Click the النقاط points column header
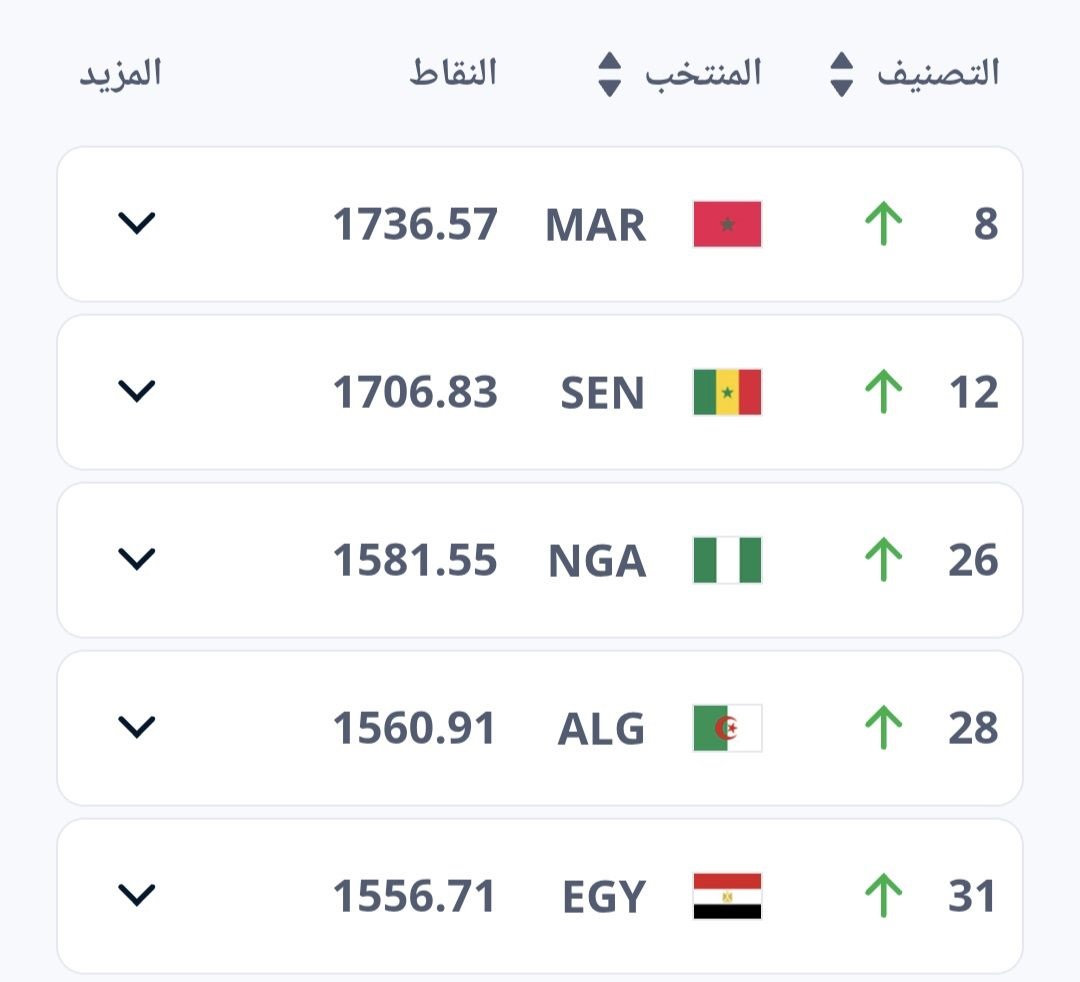The image size is (1080, 982). pos(453,74)
